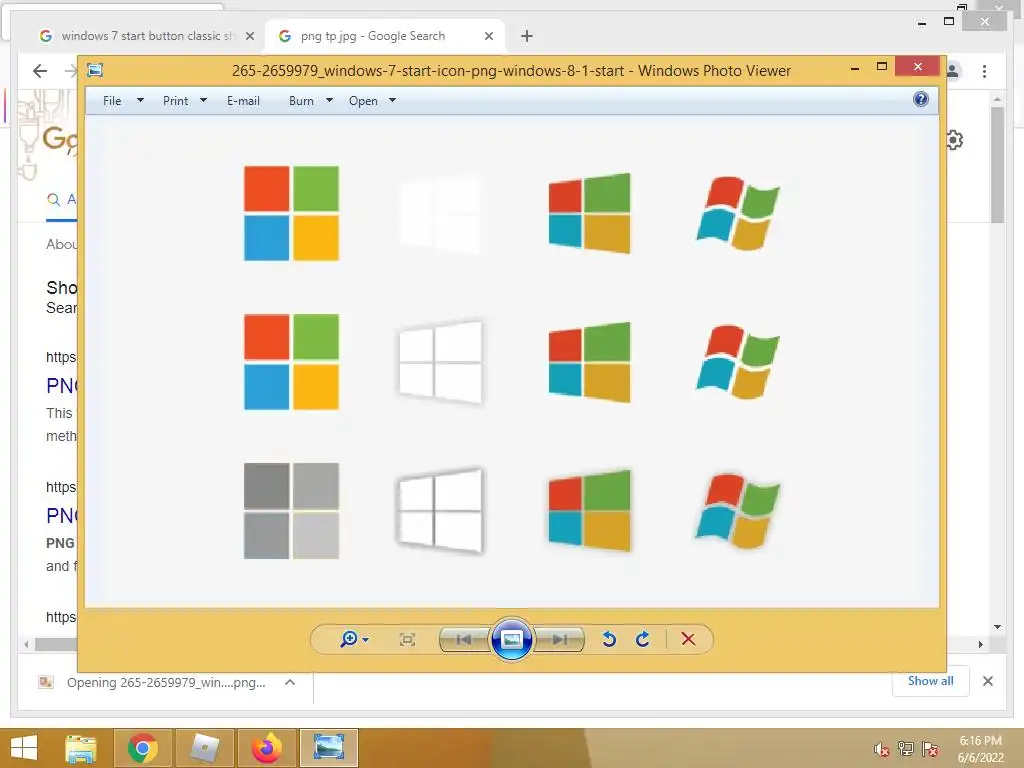Open the Roblox icon on the taskbar
Image resolution: width=1024 pixels, height=768 pixels.
(204, 748)
